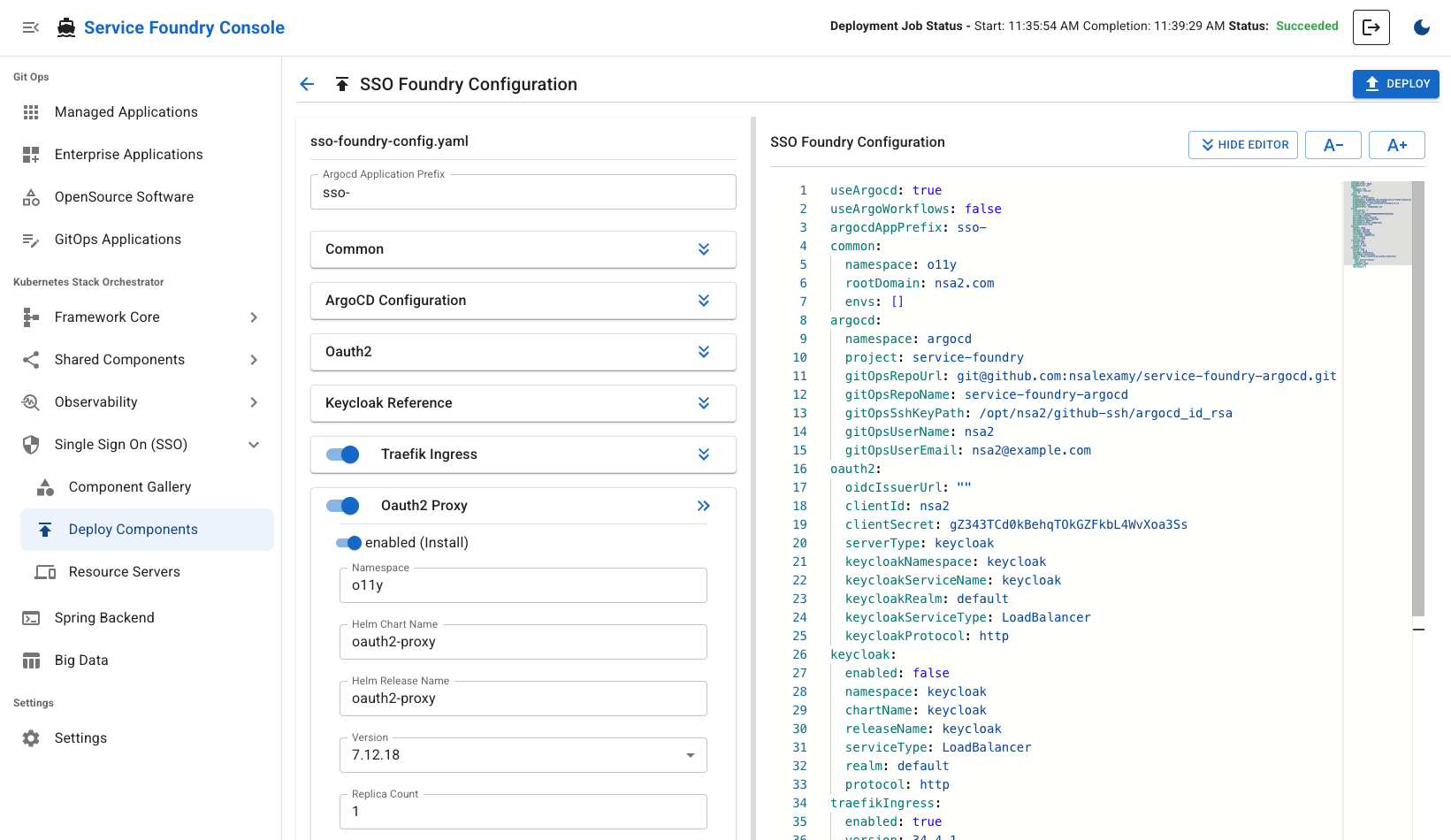The width and height of the screenshot is (1451, 840).
Task: Click the clientSecret line in editor
Action: pos(1016,525)
